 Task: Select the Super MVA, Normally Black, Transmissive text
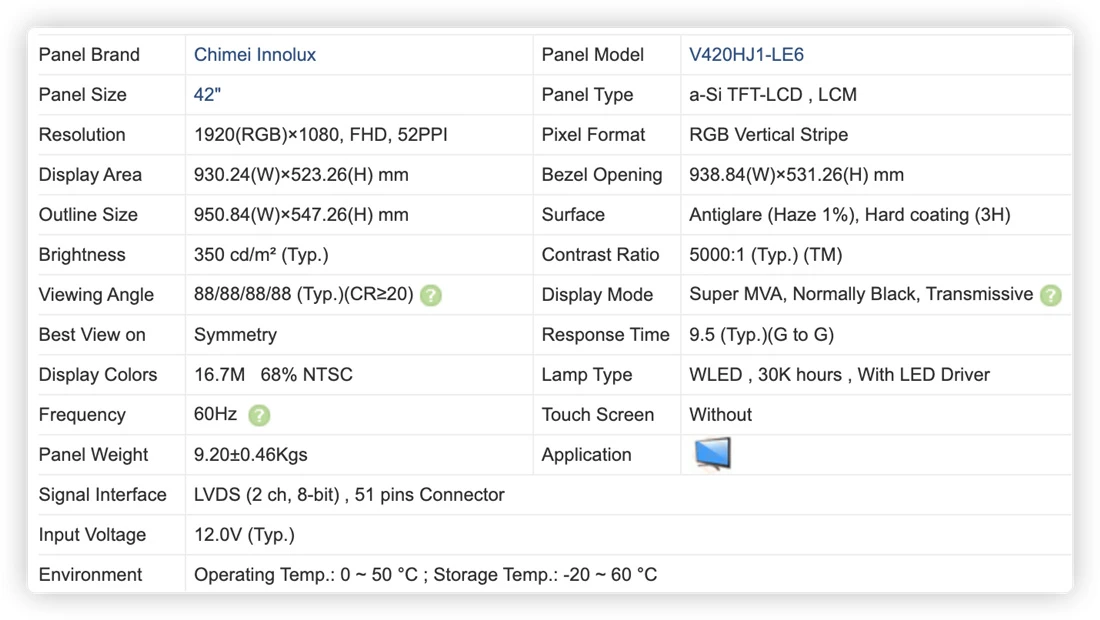tap(861, 294)
